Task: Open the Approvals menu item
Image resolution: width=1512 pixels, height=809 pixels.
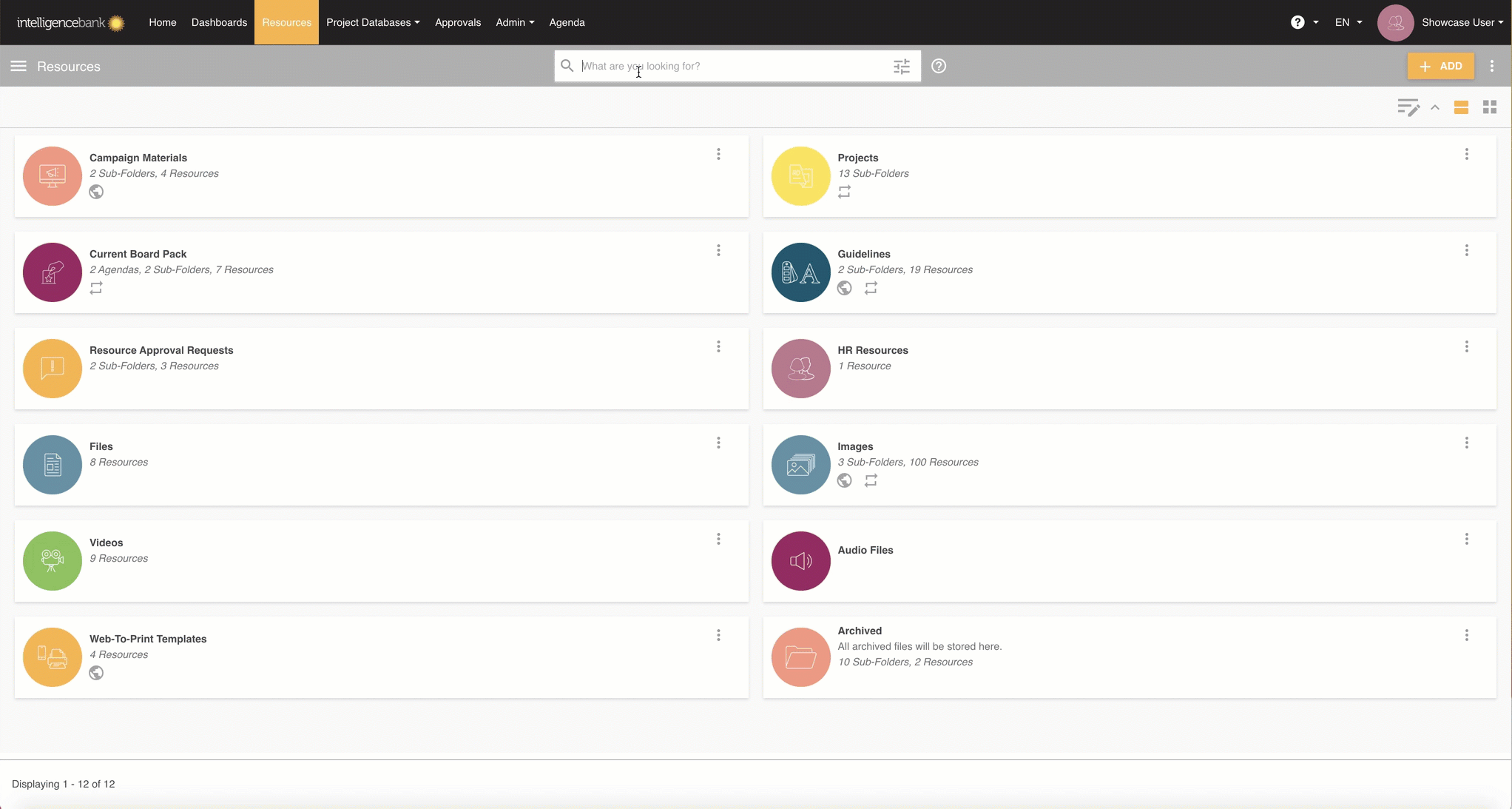Action: [457, 22]
